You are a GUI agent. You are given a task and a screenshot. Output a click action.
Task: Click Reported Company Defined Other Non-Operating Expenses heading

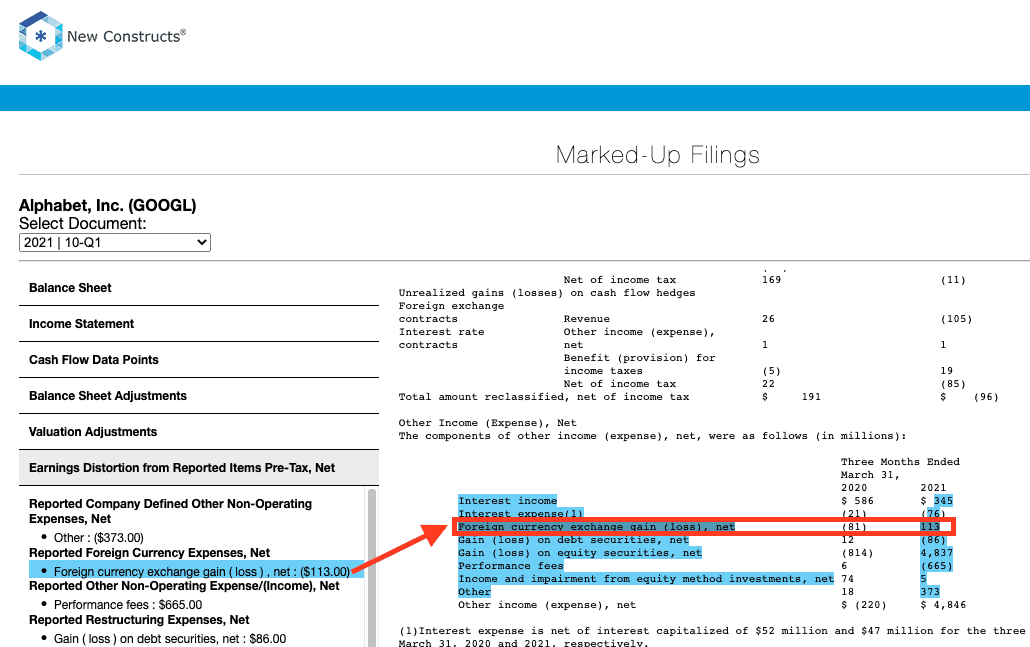tap(170, 511)
